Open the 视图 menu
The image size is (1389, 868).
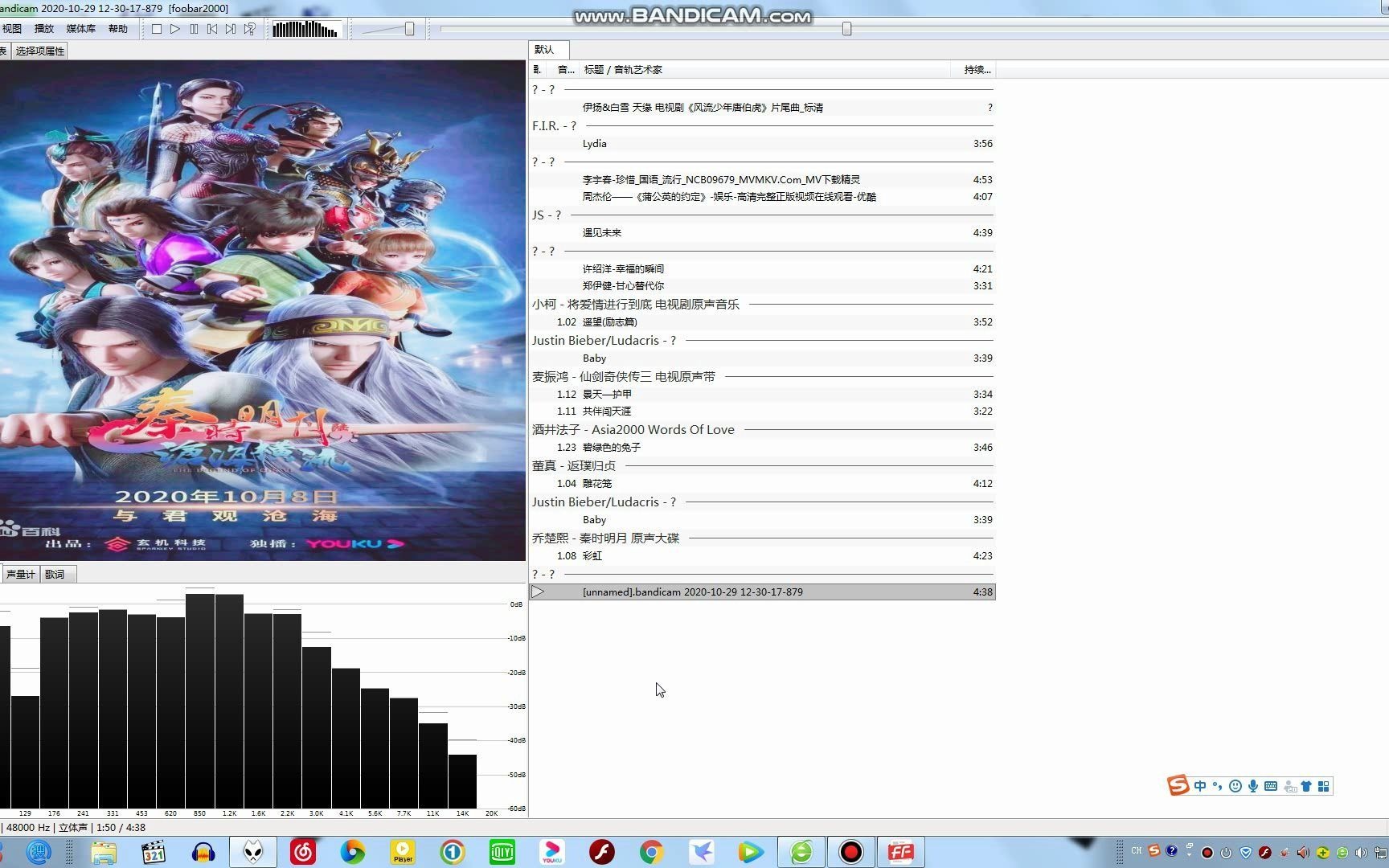click(x=12, y=29)
